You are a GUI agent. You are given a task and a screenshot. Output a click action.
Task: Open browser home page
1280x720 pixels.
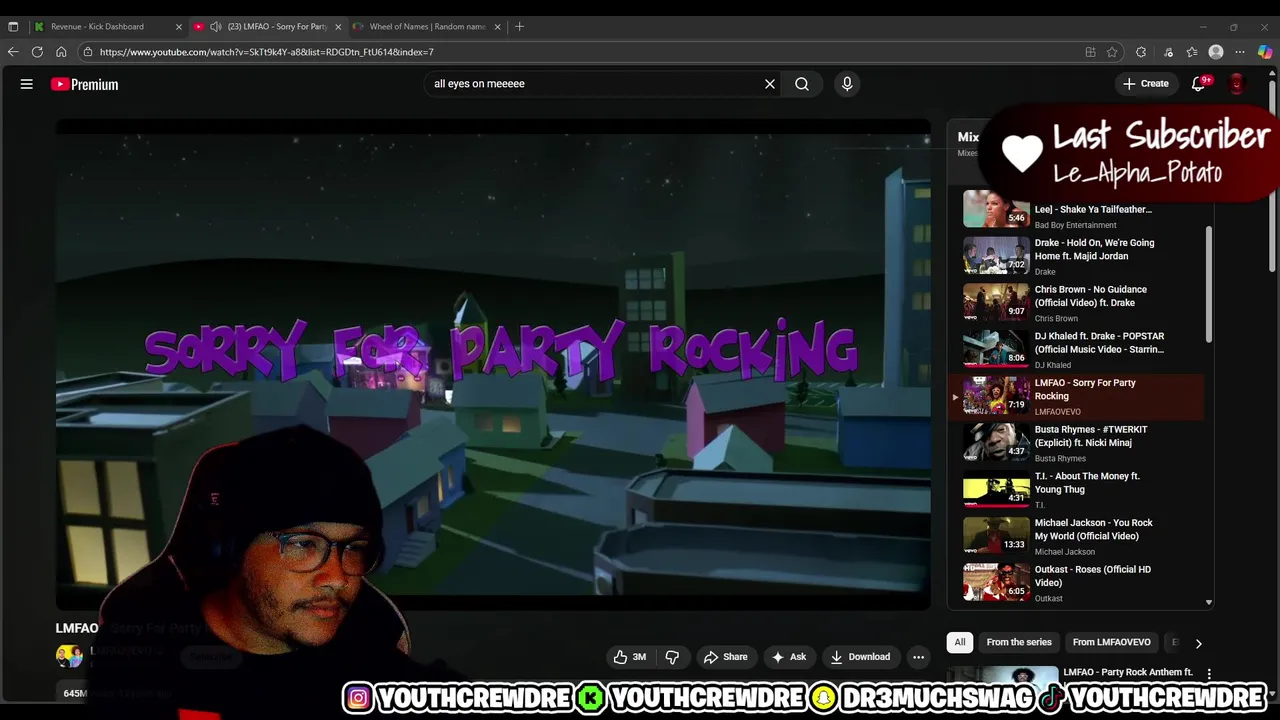point(61,52)
